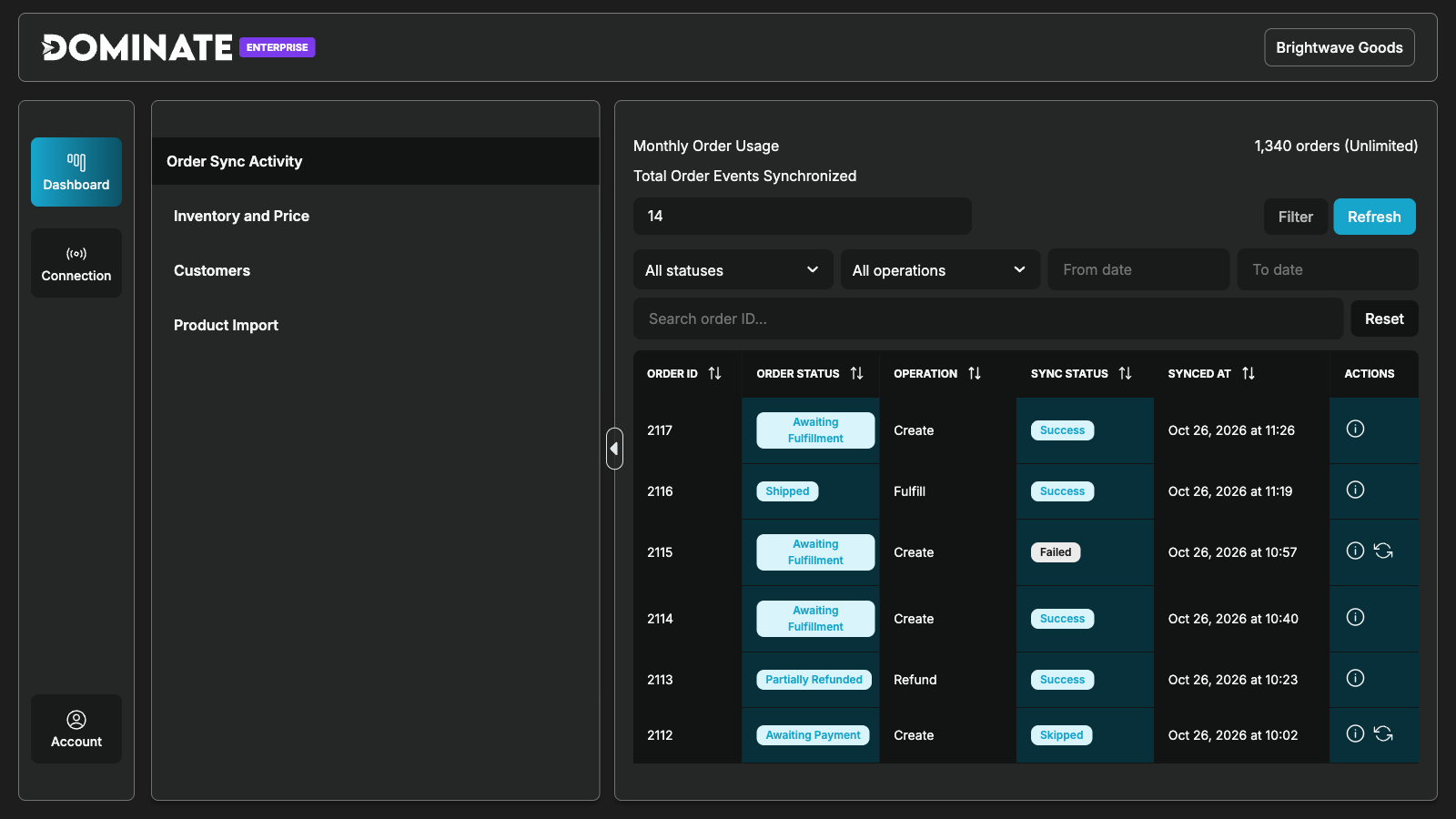1456x819 pixels.
Task: Click the Shipped status badge
Action: (787, 491)
